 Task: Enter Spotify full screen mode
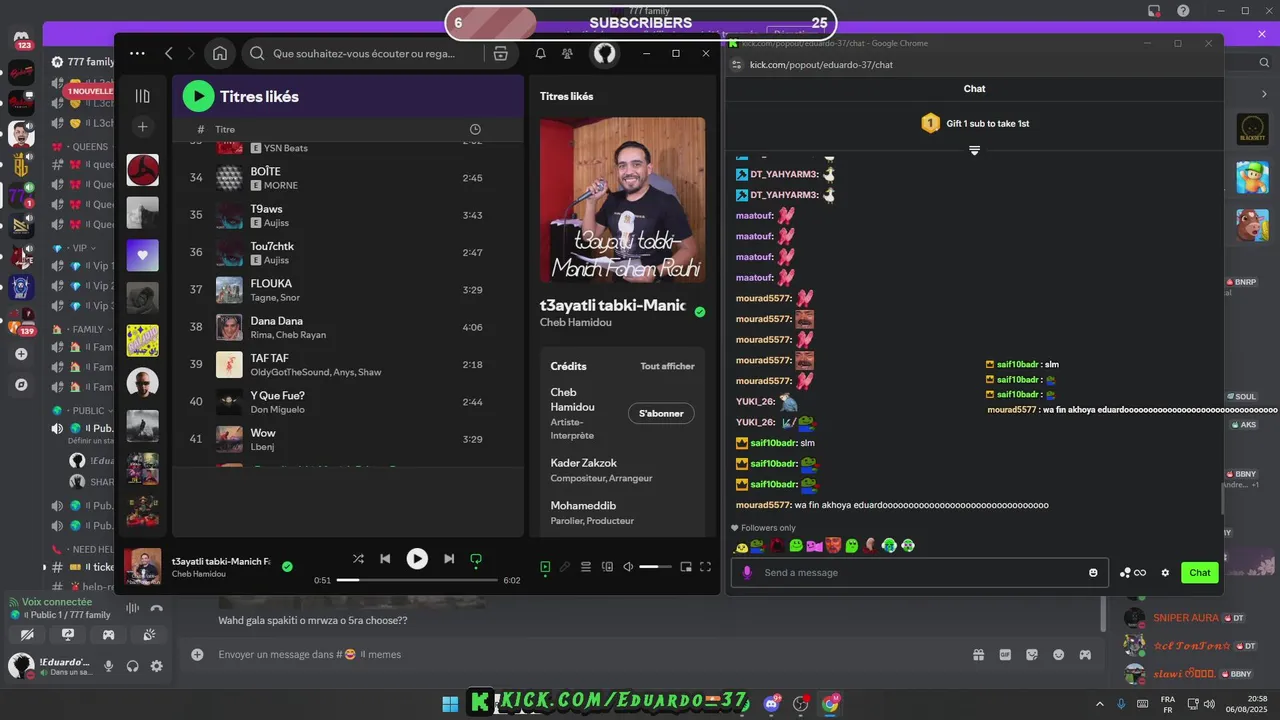tap(705, 567)
